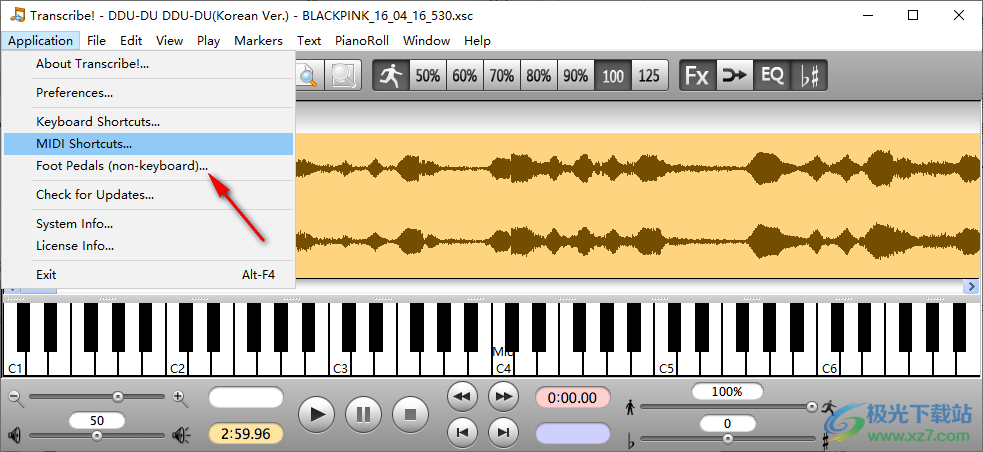Adjust the volume slider
983x452 pixels.
[x=97, y=435]
